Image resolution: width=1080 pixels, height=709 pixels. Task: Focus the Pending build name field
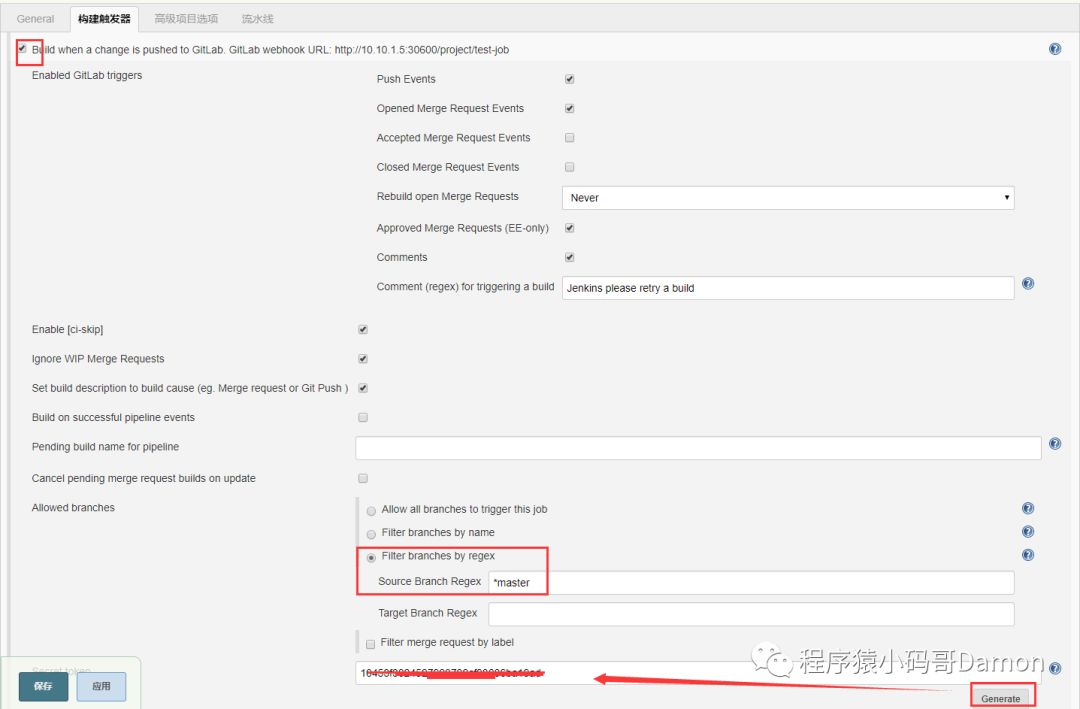pyautogui.click(x=698, y=448)
